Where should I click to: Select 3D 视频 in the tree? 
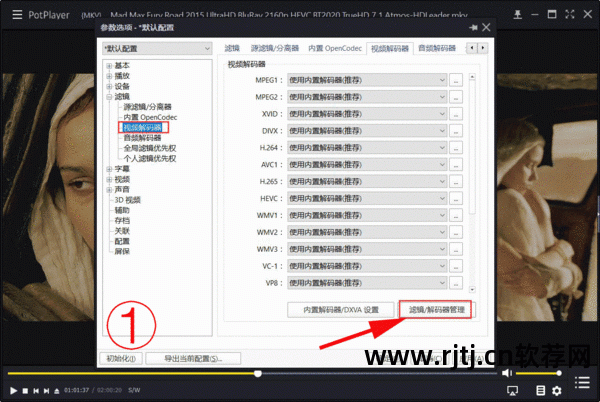[127, 200]
